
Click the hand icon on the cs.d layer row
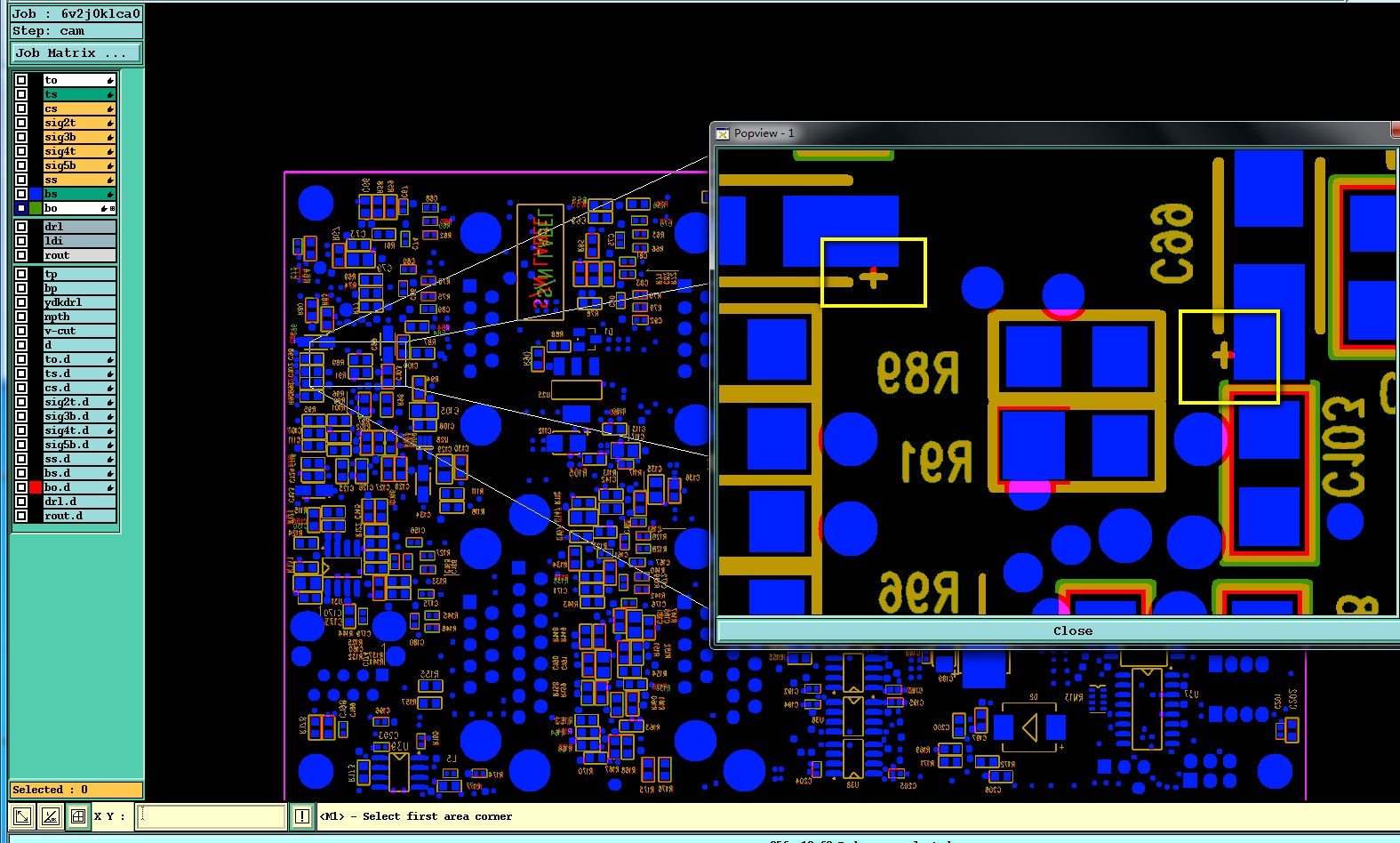[110, 388]
